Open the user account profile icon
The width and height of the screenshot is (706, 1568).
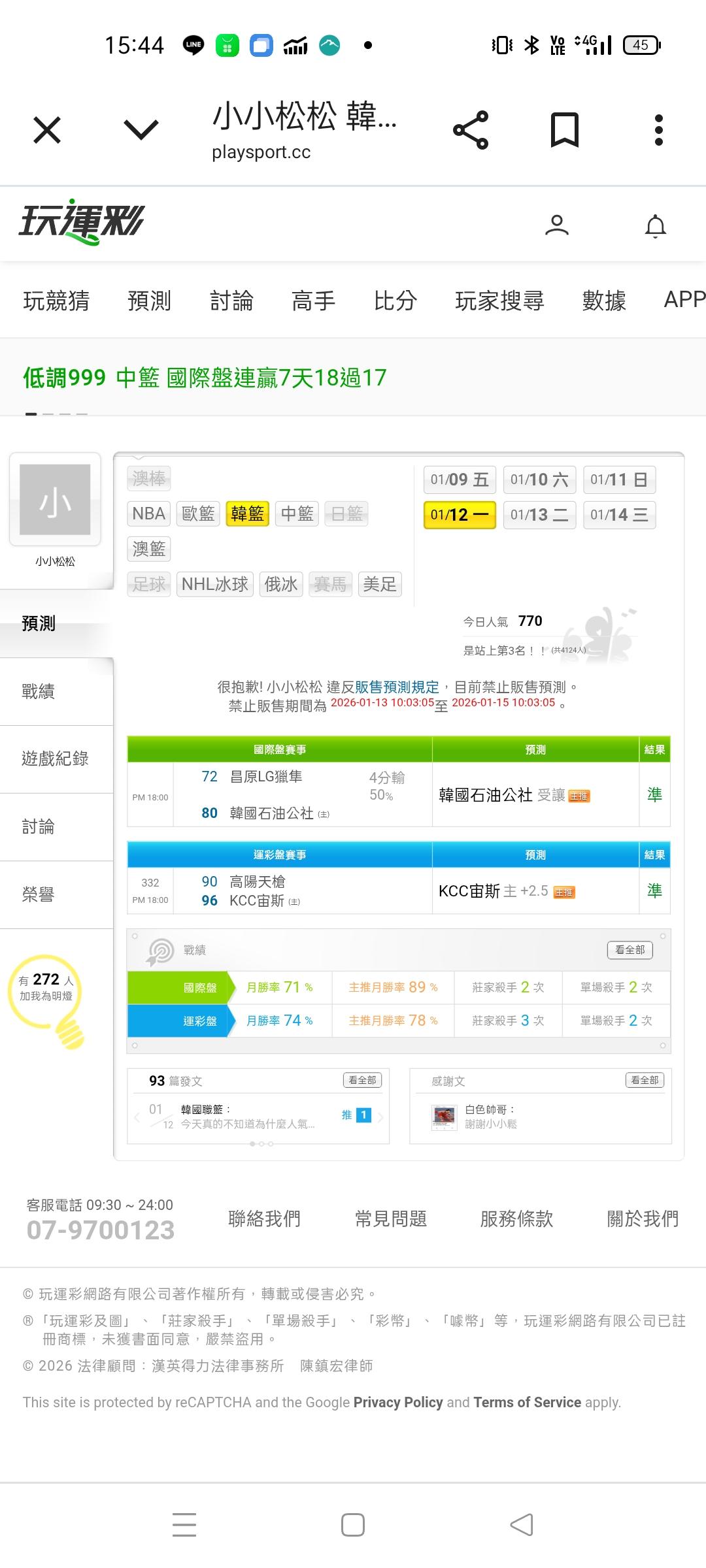coord(556,225)
